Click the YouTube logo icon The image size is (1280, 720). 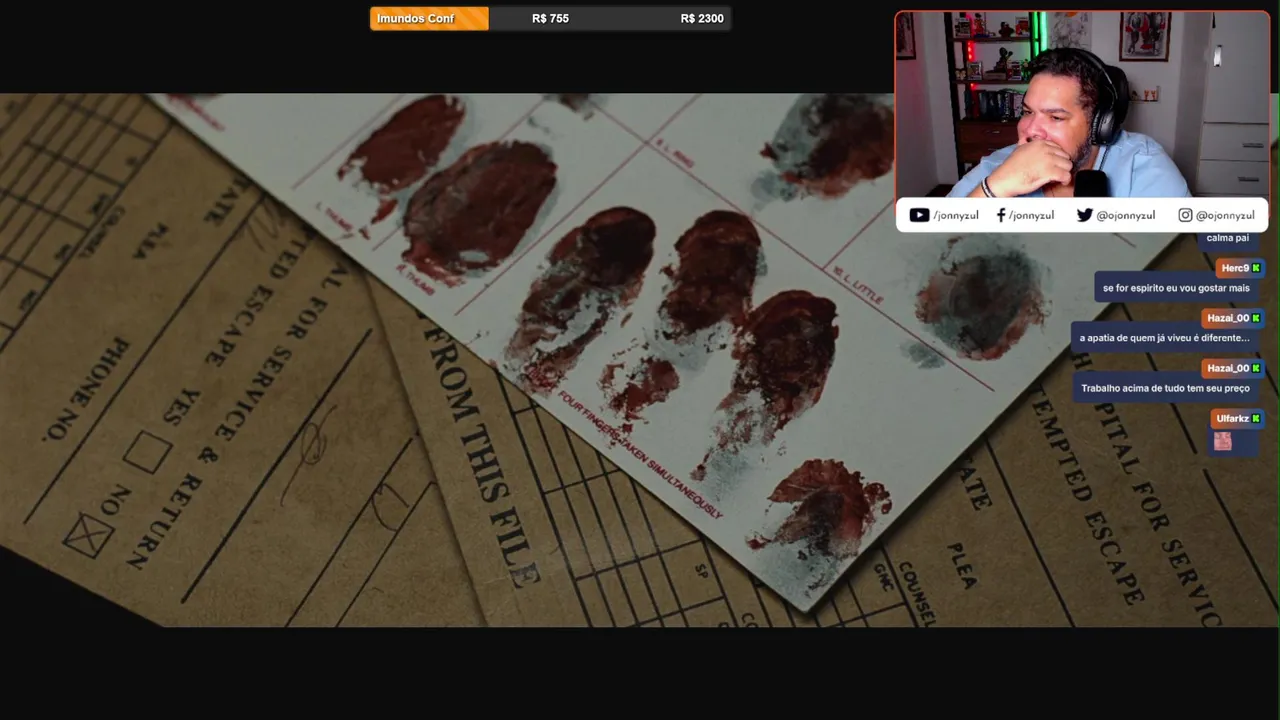[919, 215]
